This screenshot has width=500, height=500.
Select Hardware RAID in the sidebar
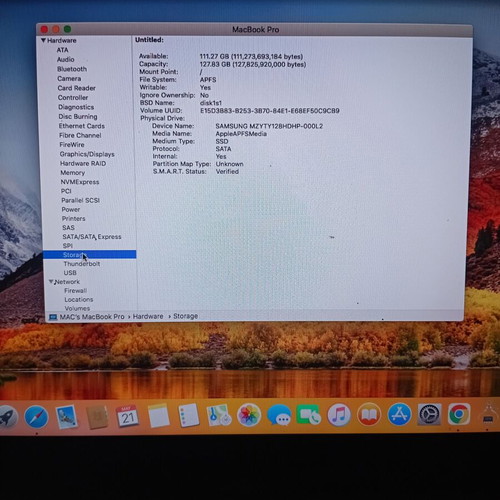[x=83, y=163]
